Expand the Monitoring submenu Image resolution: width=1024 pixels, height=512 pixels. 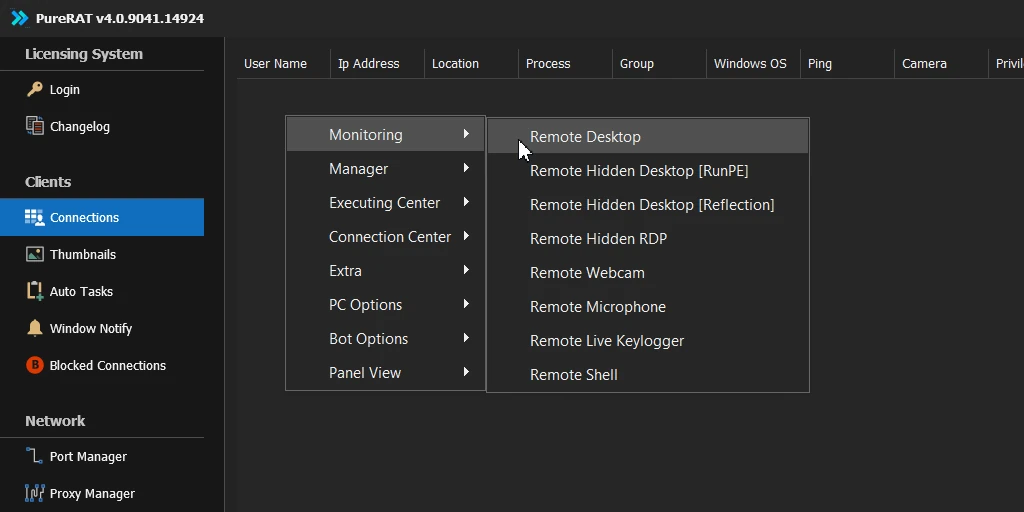(385, 135)
